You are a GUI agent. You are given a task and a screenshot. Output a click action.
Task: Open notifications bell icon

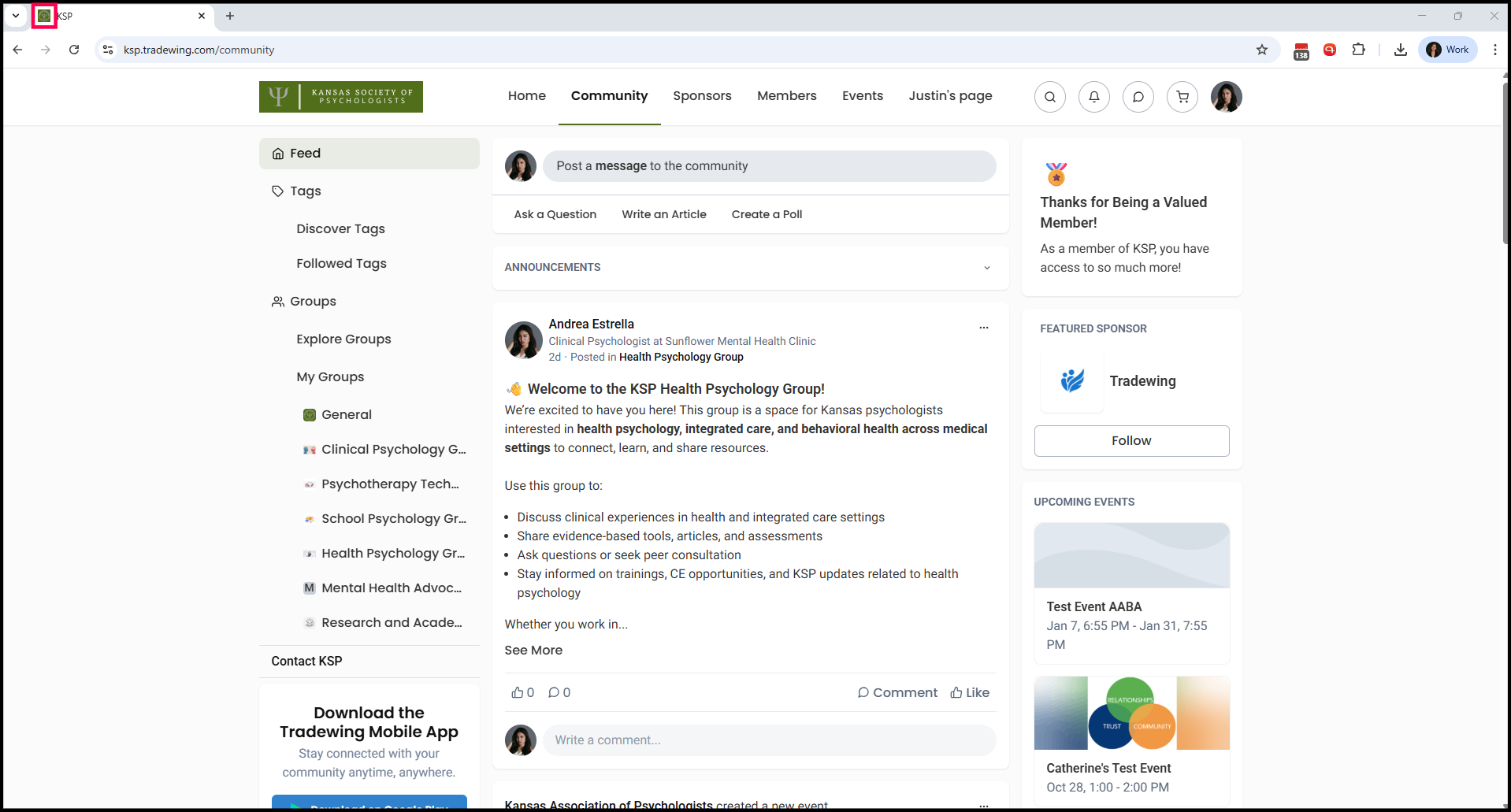coord(1093,97)
